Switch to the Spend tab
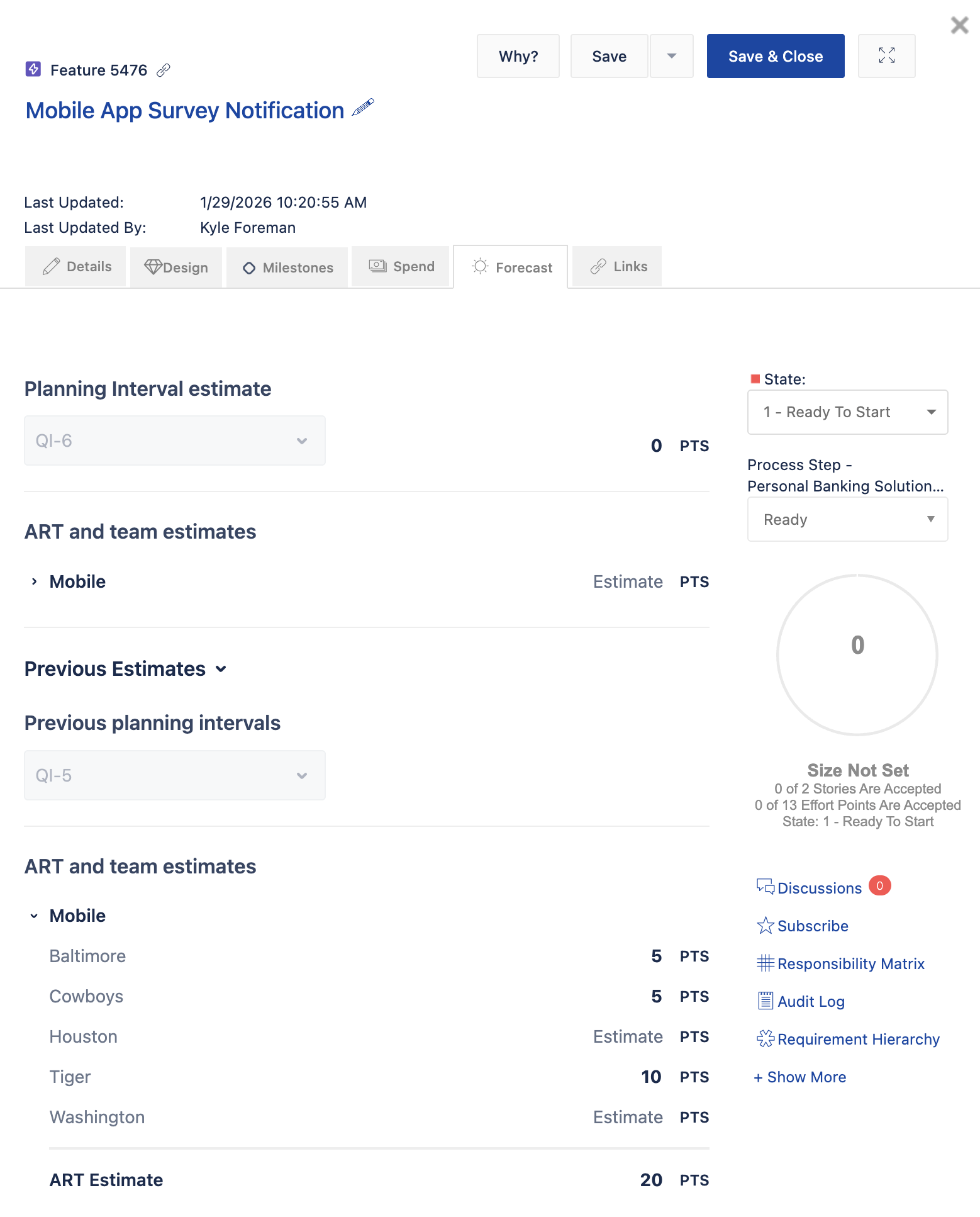 click(x=402, y=267)
